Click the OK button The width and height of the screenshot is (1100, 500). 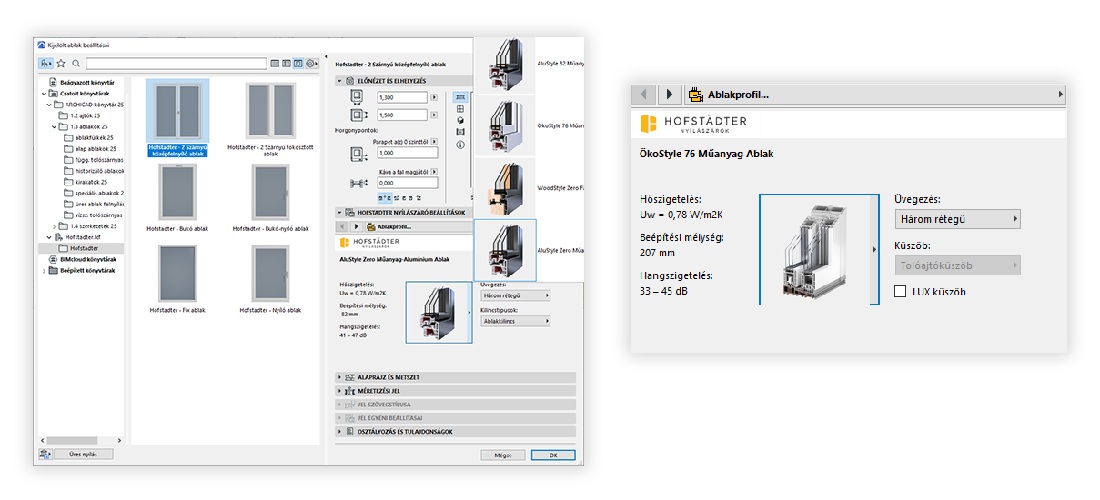click(x=553, y=455)
